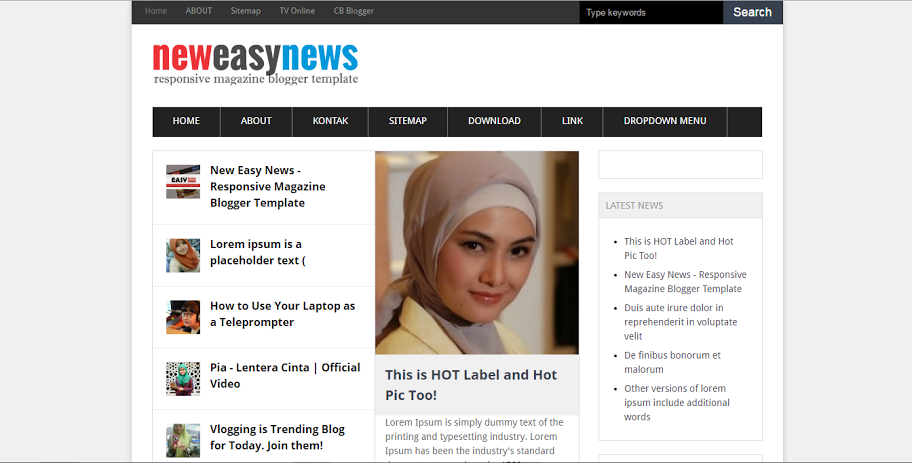Open Home in the top bar
The image size is (912, 463).
156,11
